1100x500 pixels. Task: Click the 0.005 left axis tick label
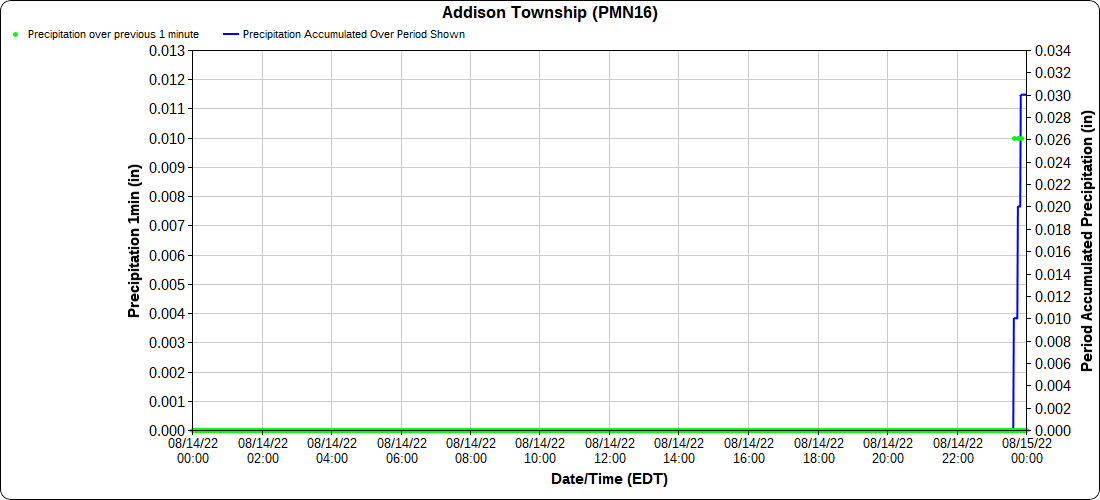tap(166, 284)
